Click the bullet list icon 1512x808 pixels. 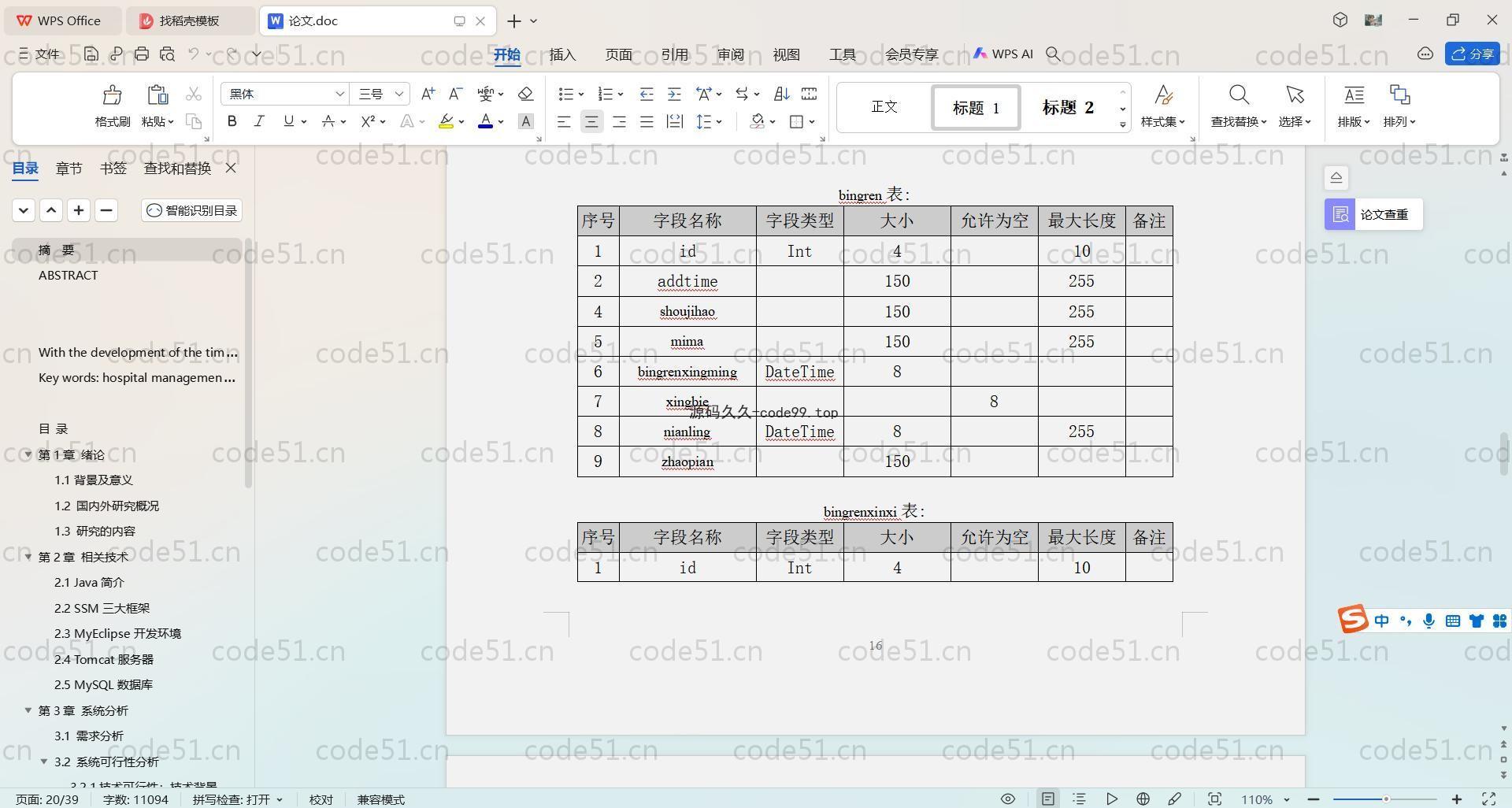tap(565, 94)
